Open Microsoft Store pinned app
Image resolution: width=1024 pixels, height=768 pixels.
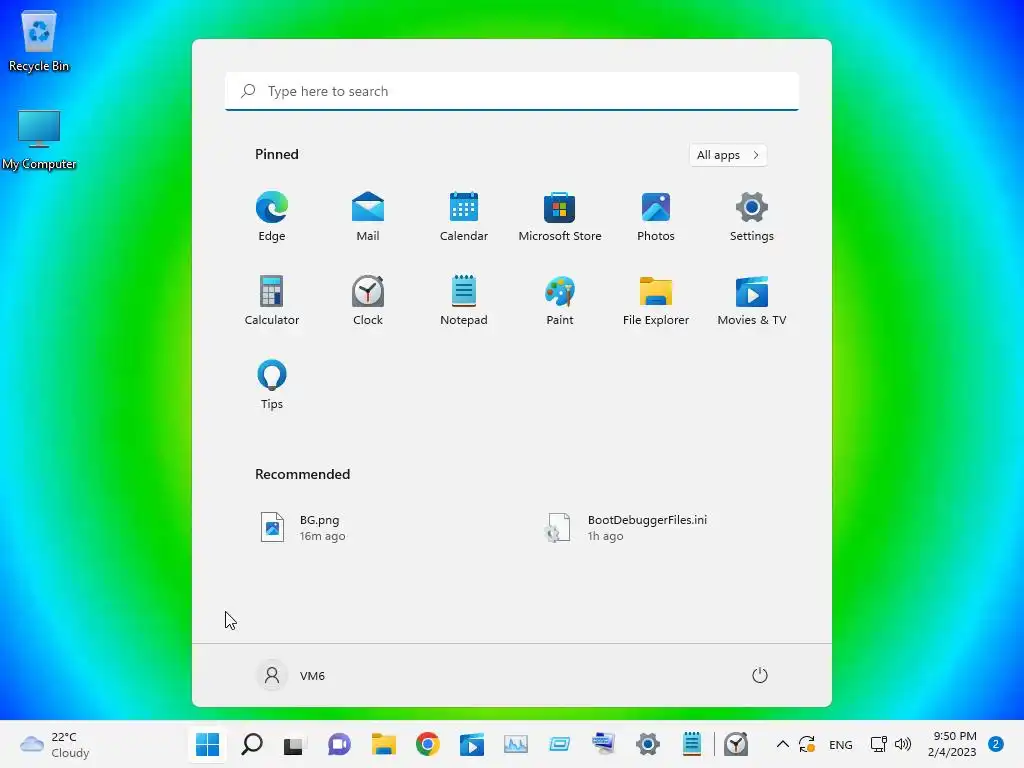(x=560, y=217)
